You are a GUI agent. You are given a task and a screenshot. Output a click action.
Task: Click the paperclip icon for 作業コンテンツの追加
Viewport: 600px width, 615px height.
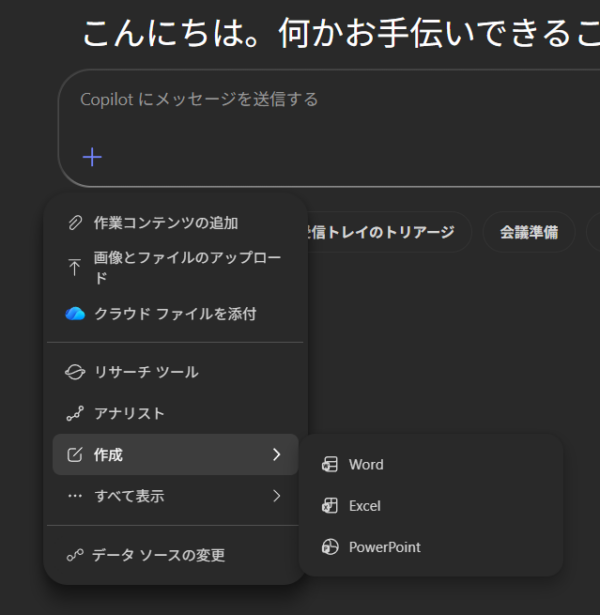click(x=75, y=223)
